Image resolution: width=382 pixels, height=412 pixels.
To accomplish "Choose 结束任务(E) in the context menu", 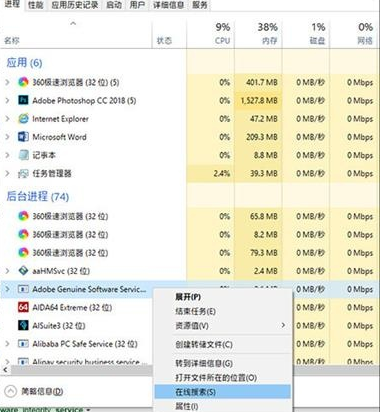I will [196, 311].
